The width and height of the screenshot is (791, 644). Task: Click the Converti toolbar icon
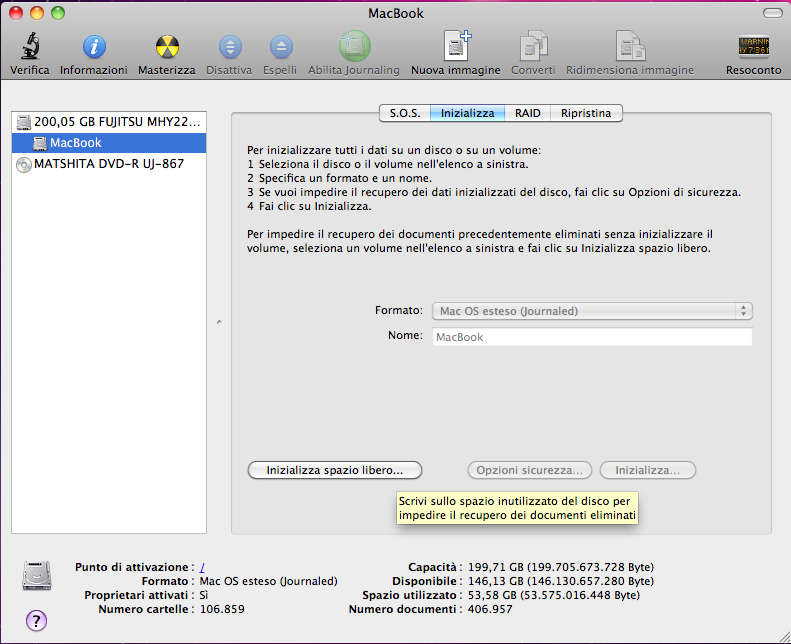(534, 46)
